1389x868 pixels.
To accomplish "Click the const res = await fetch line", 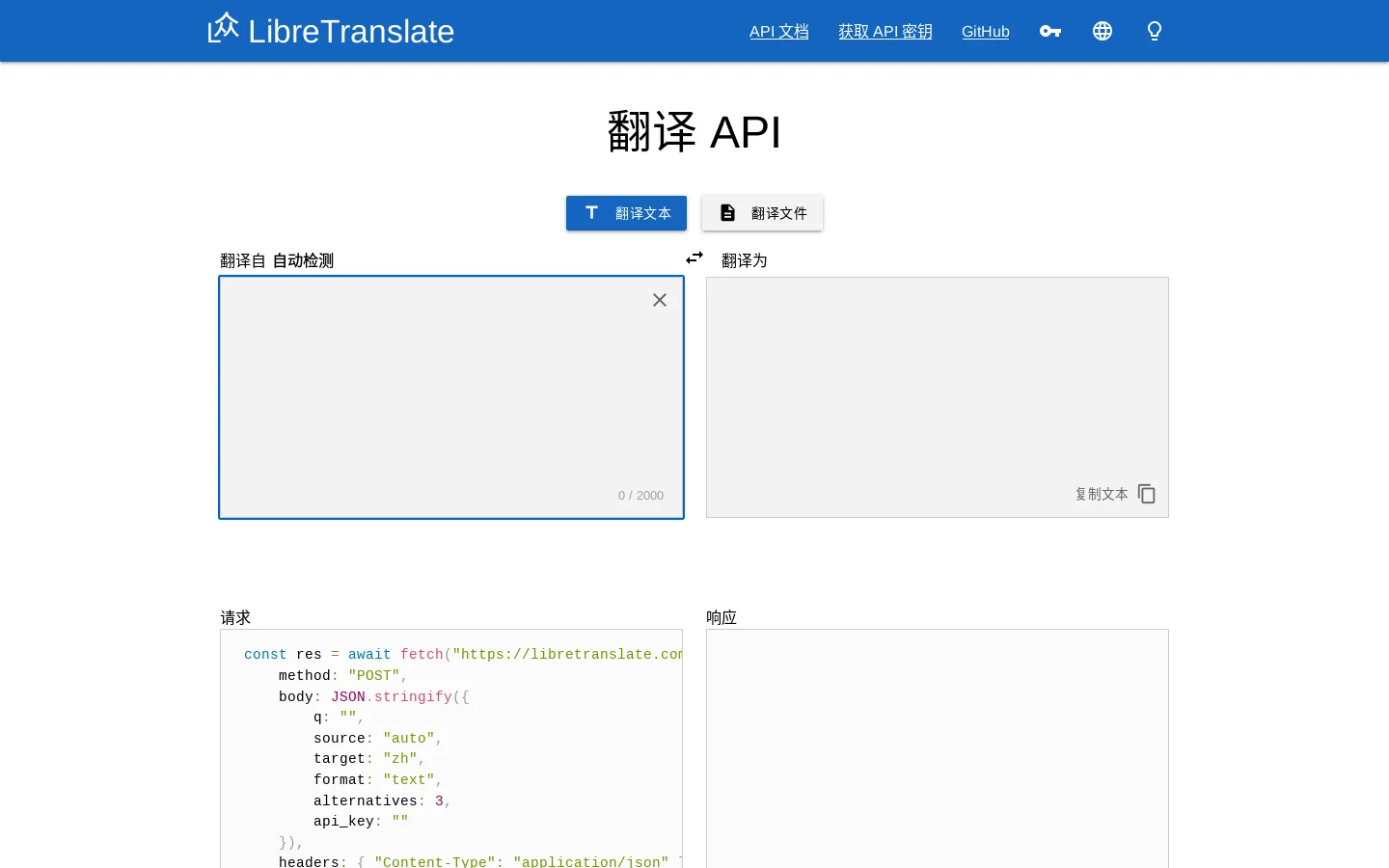I will 463,655.
